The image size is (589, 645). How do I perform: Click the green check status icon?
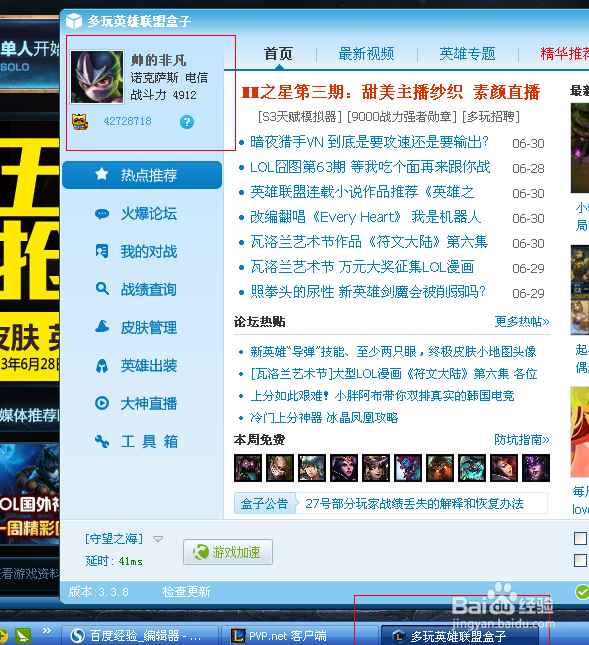coord(582,592)
